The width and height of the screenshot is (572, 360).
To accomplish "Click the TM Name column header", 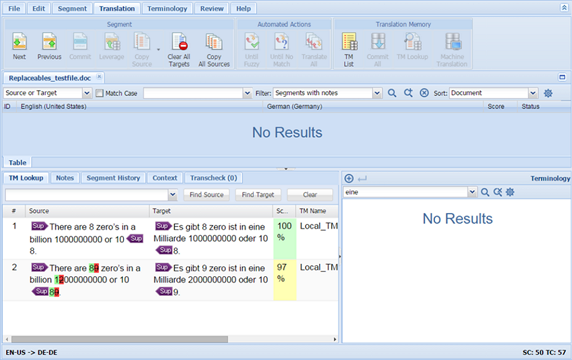I will (x=317, y=211).
